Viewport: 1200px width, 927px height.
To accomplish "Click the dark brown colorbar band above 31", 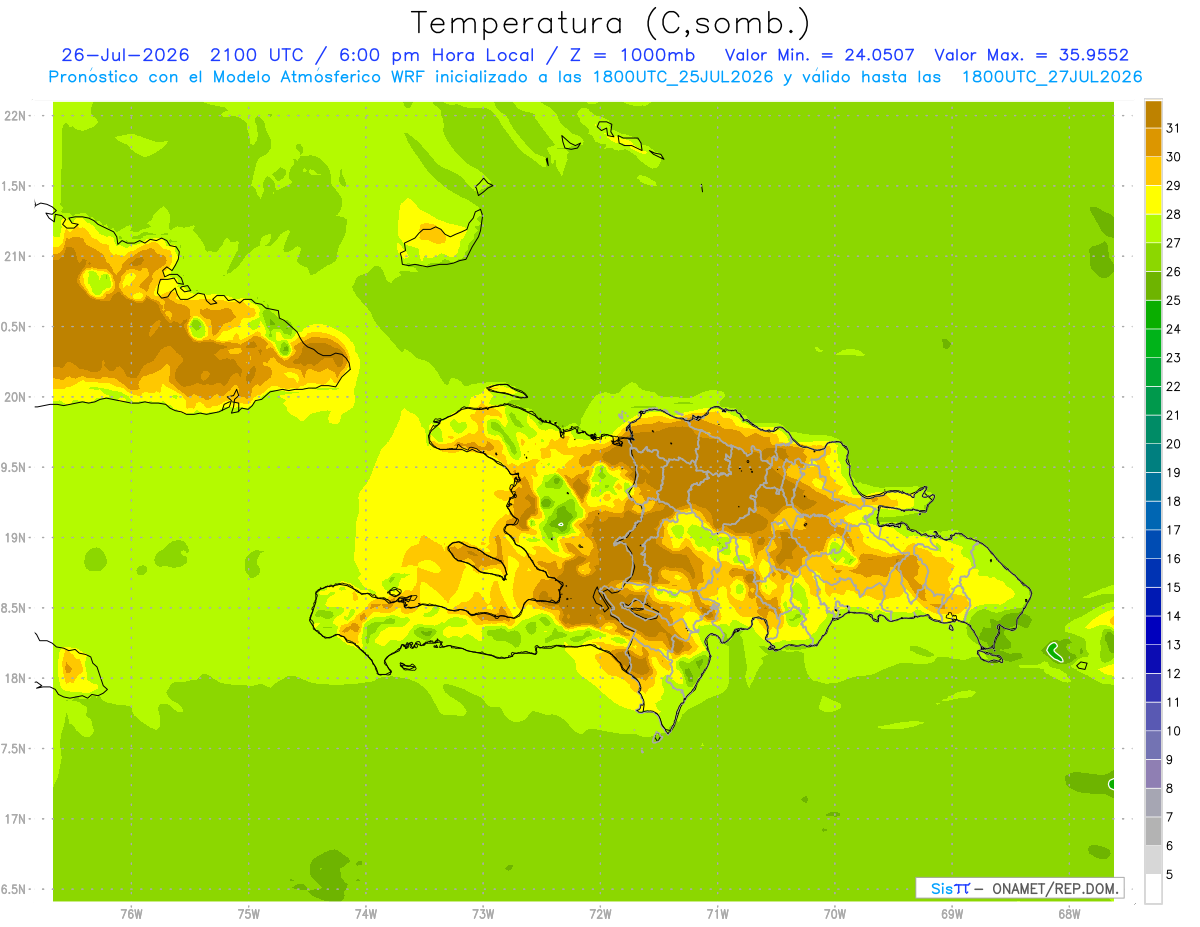I will coord(1153,114).
